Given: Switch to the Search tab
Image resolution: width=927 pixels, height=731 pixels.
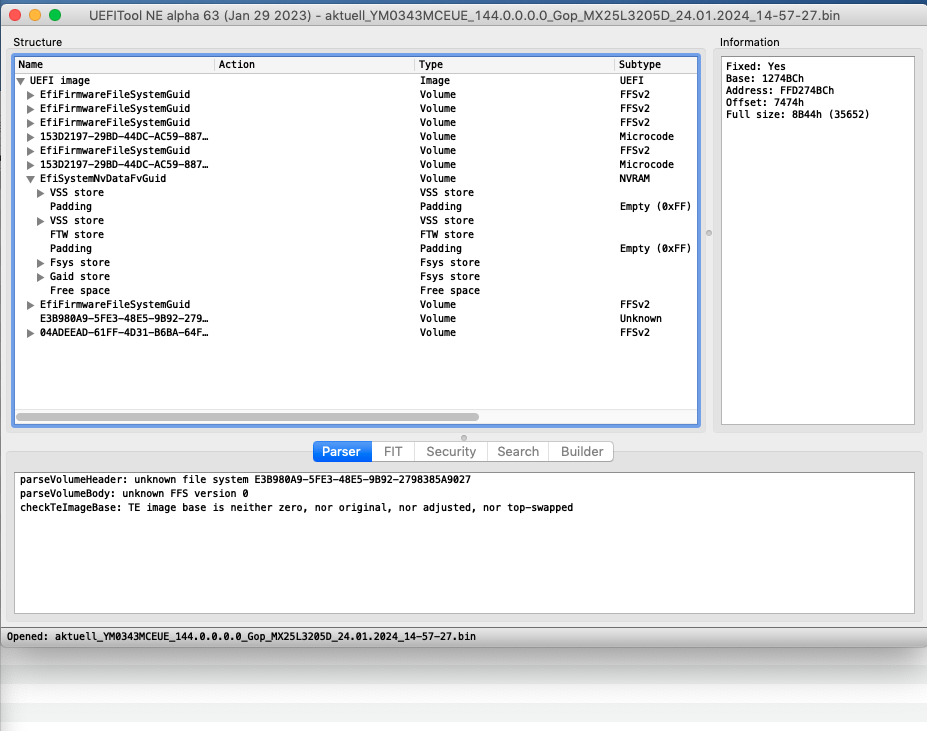Looking at the screenshot, I should (518, 451).
